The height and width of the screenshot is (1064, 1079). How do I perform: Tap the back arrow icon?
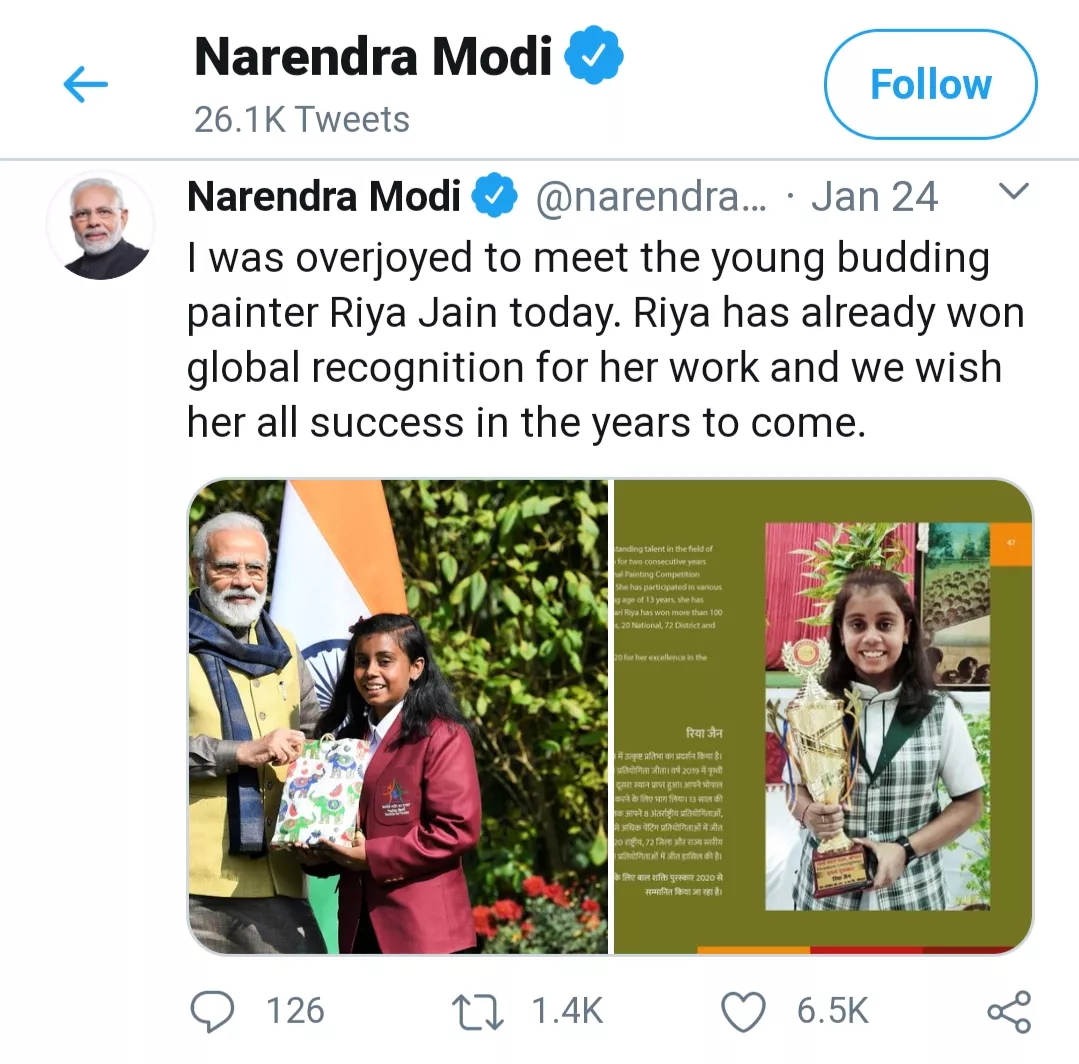86,86
